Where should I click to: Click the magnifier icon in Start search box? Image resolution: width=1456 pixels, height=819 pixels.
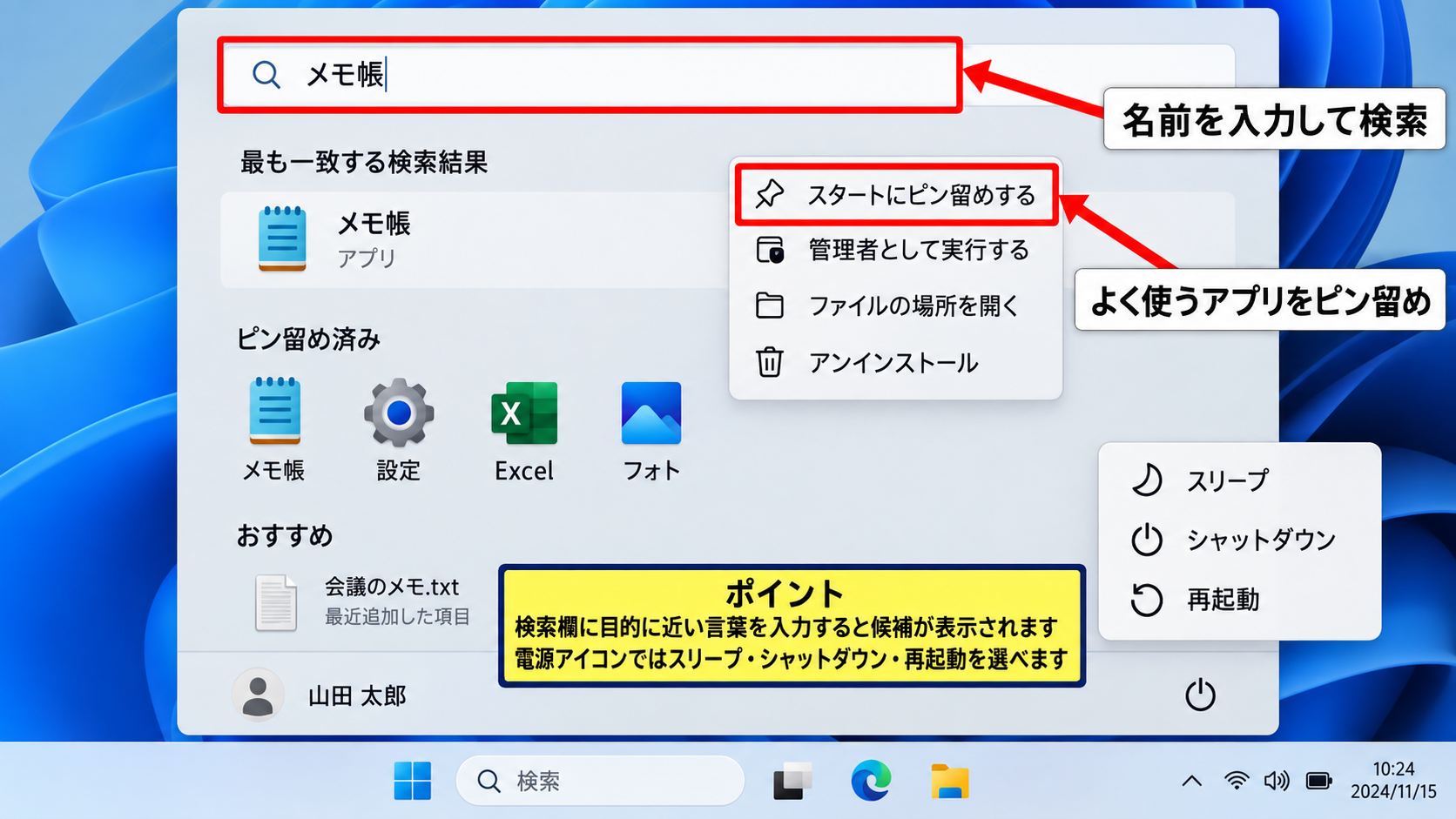[266, 75]
